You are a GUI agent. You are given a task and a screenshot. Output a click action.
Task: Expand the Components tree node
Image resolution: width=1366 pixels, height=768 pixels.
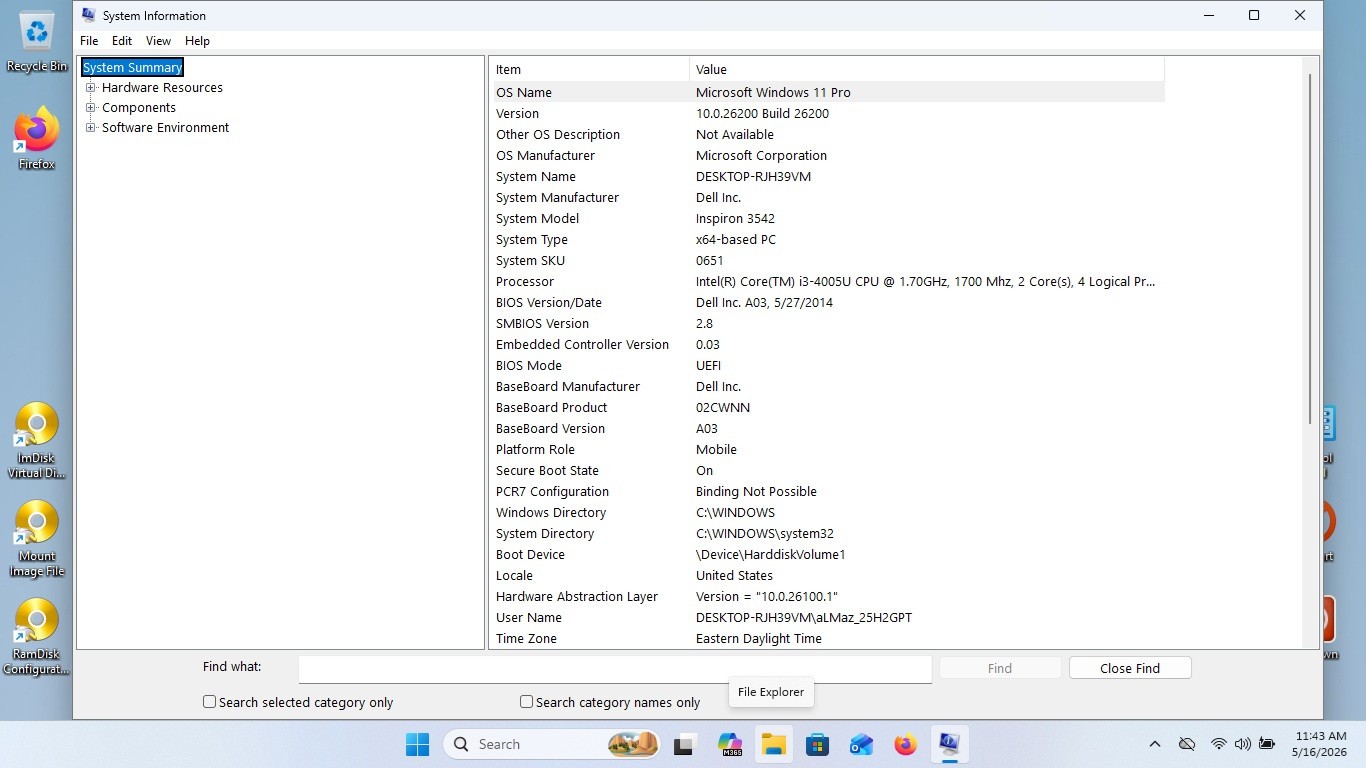pos(91,107)
